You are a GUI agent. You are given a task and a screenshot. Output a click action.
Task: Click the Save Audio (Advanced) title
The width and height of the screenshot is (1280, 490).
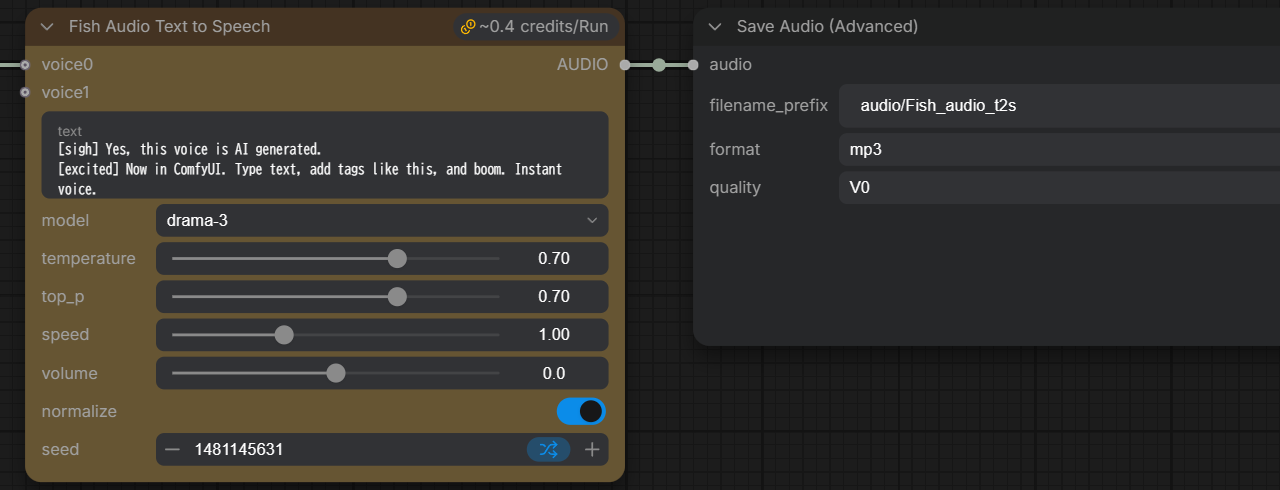pos(827,27)
